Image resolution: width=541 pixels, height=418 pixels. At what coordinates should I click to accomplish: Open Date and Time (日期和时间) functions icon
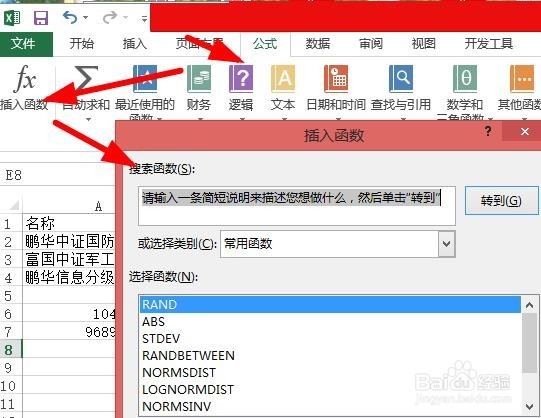336,79
